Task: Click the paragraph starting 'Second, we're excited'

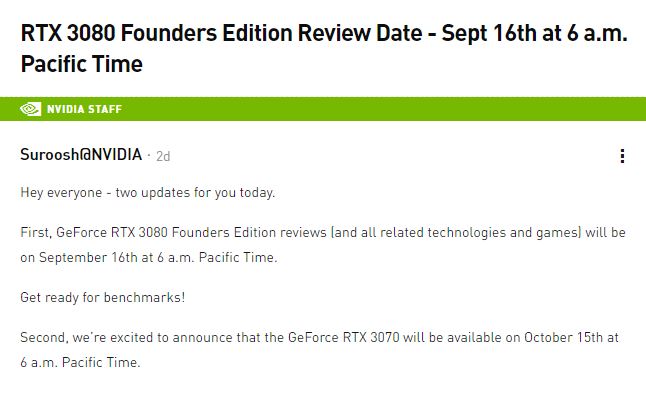Action: [x=319, y=350]
